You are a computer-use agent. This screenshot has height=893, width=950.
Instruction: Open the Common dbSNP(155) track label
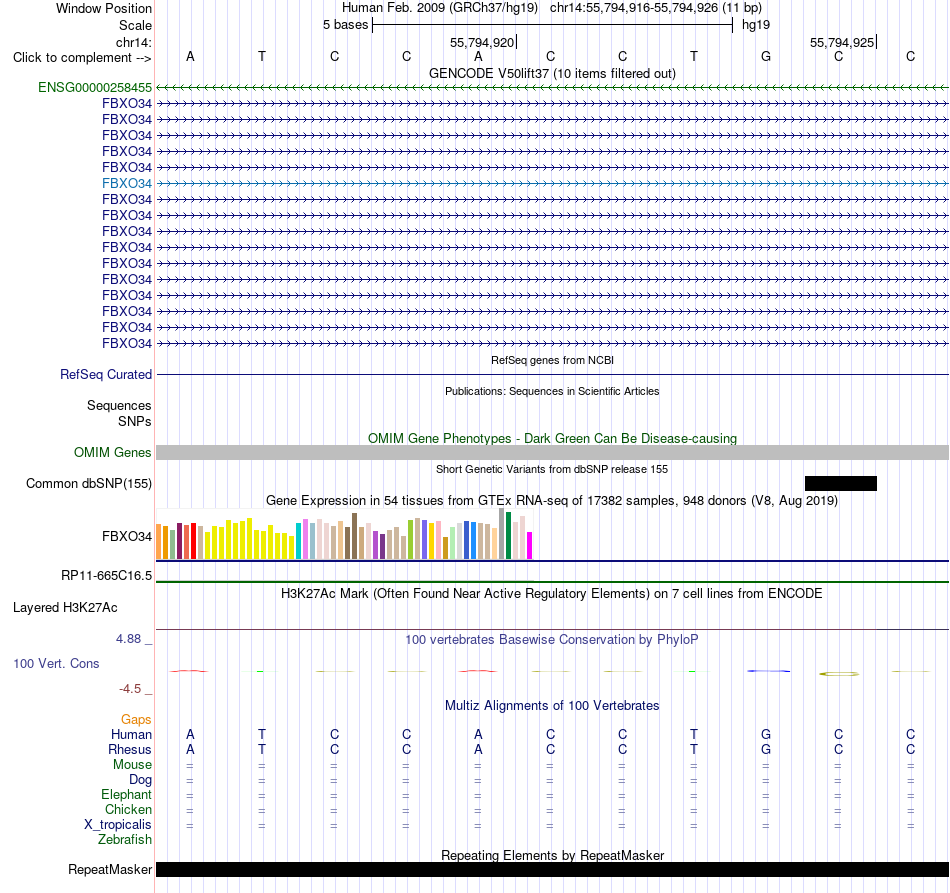click(x=88, y=483)
